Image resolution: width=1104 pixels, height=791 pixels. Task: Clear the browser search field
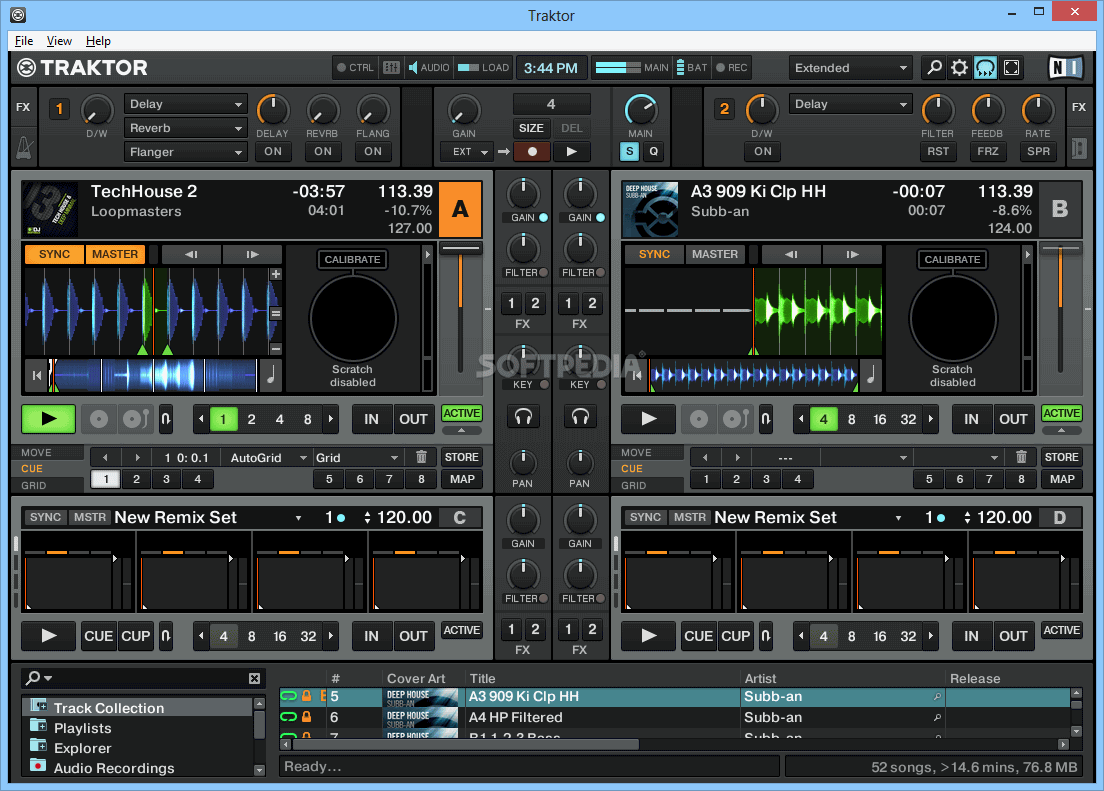pos(254,678)
